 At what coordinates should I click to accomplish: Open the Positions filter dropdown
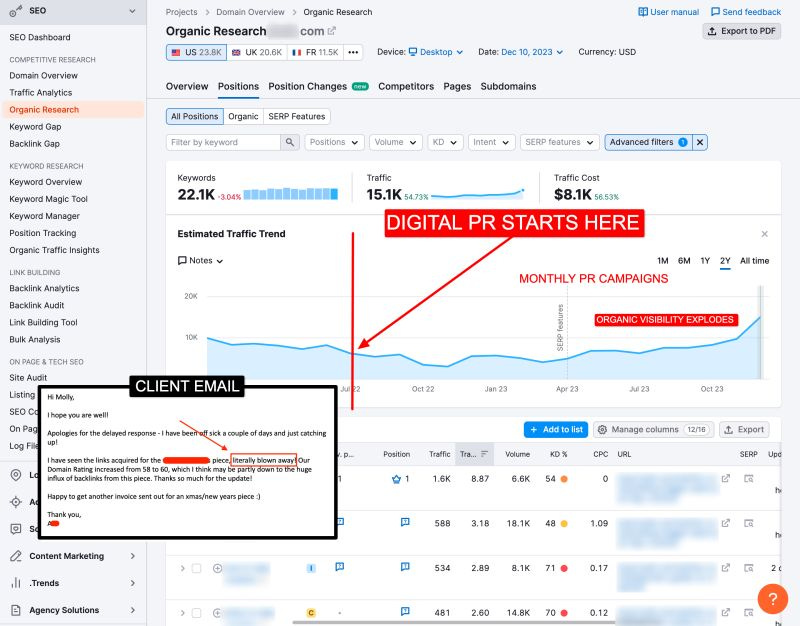point(334,142)
